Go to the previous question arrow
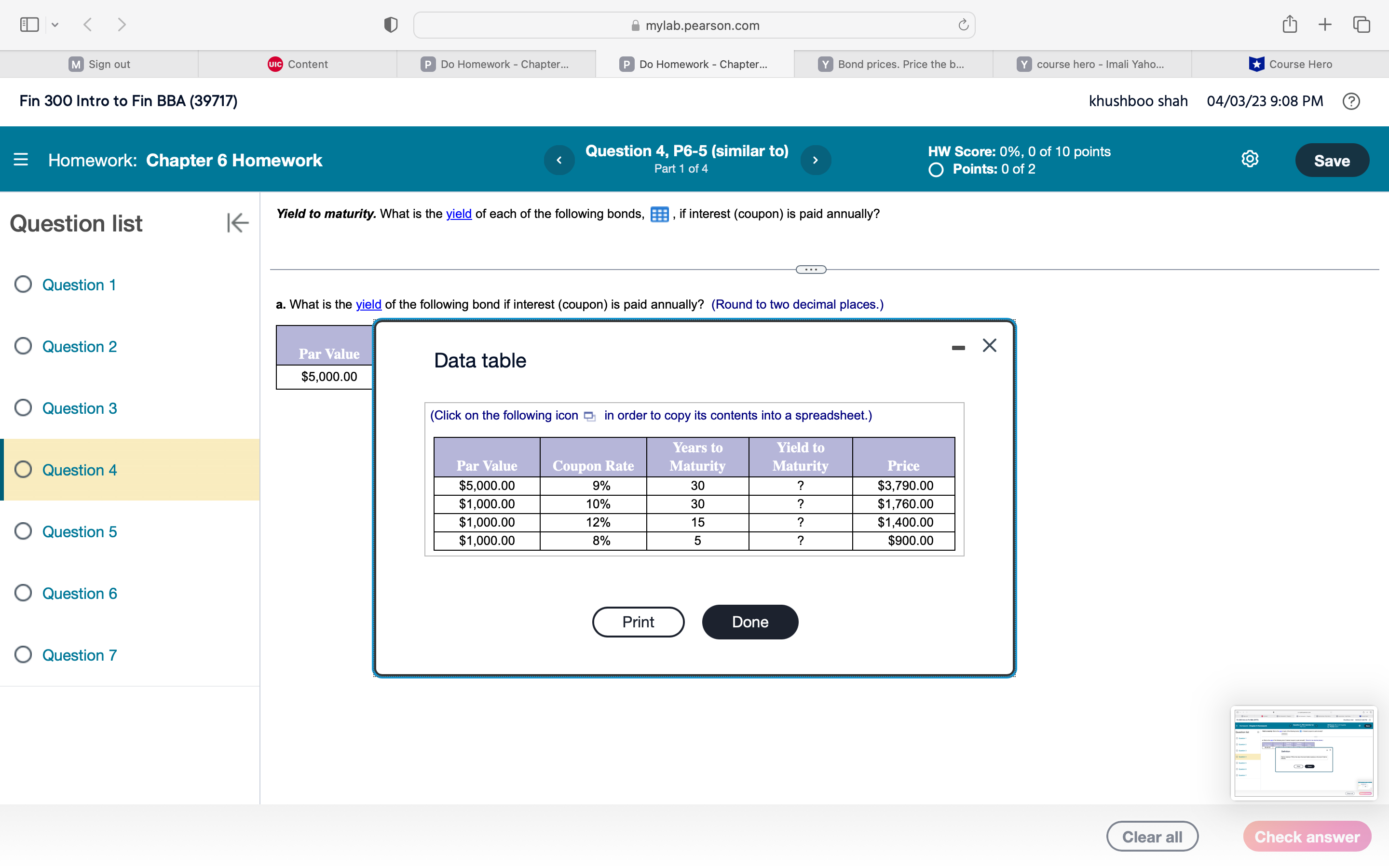This screenshot has height=868, width=1389. (559, 160)
